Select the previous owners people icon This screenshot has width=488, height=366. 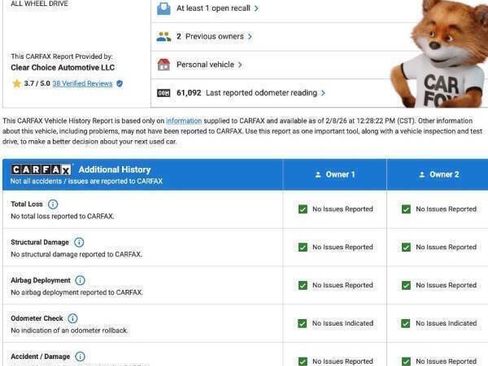(164, 37)
